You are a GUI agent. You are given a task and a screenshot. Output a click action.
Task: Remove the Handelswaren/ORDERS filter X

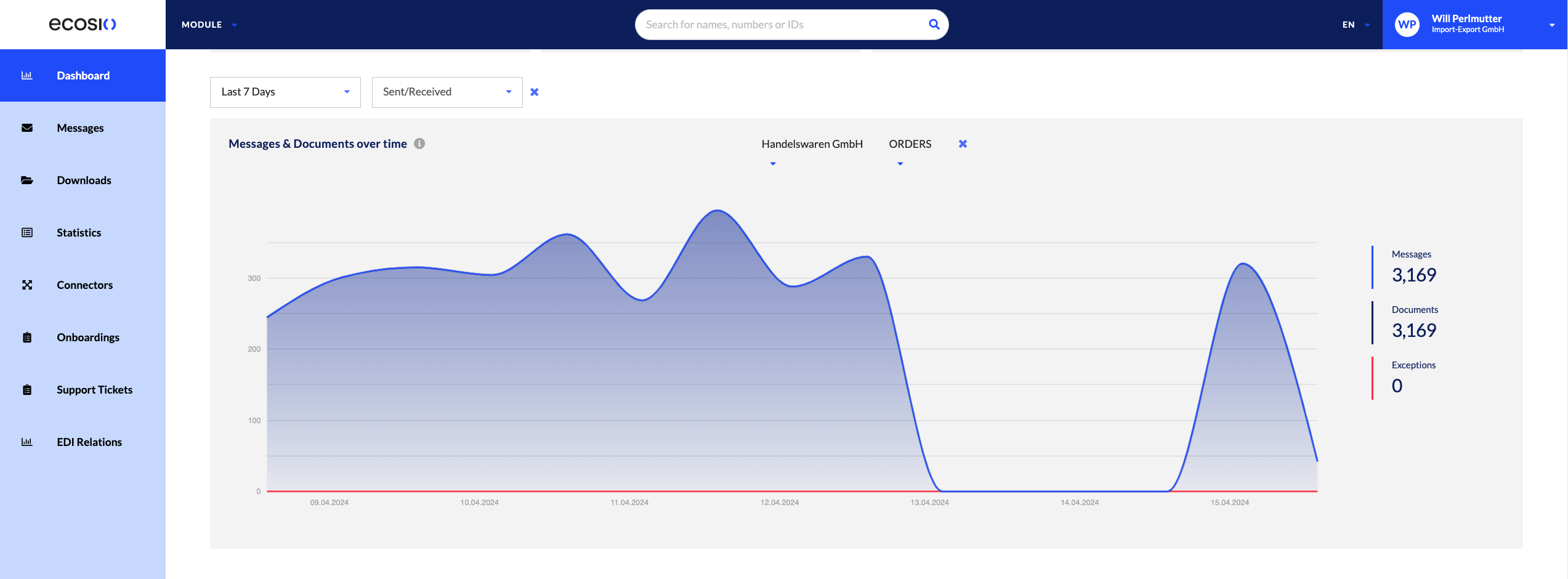coord(963,144)
